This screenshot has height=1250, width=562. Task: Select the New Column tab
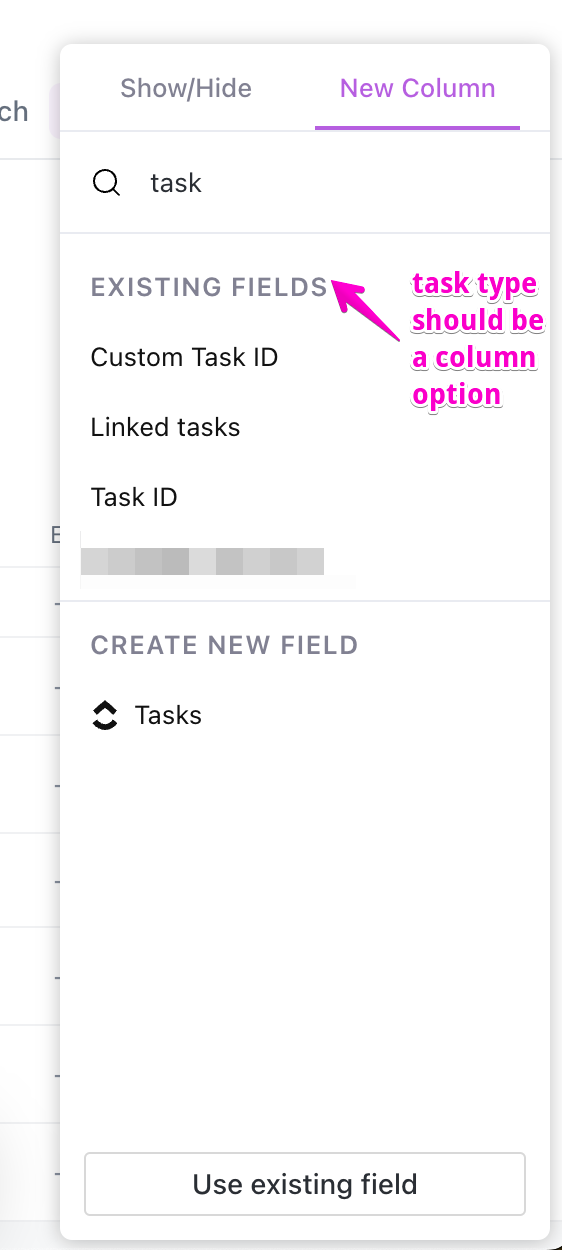click(x=417, y=88)
